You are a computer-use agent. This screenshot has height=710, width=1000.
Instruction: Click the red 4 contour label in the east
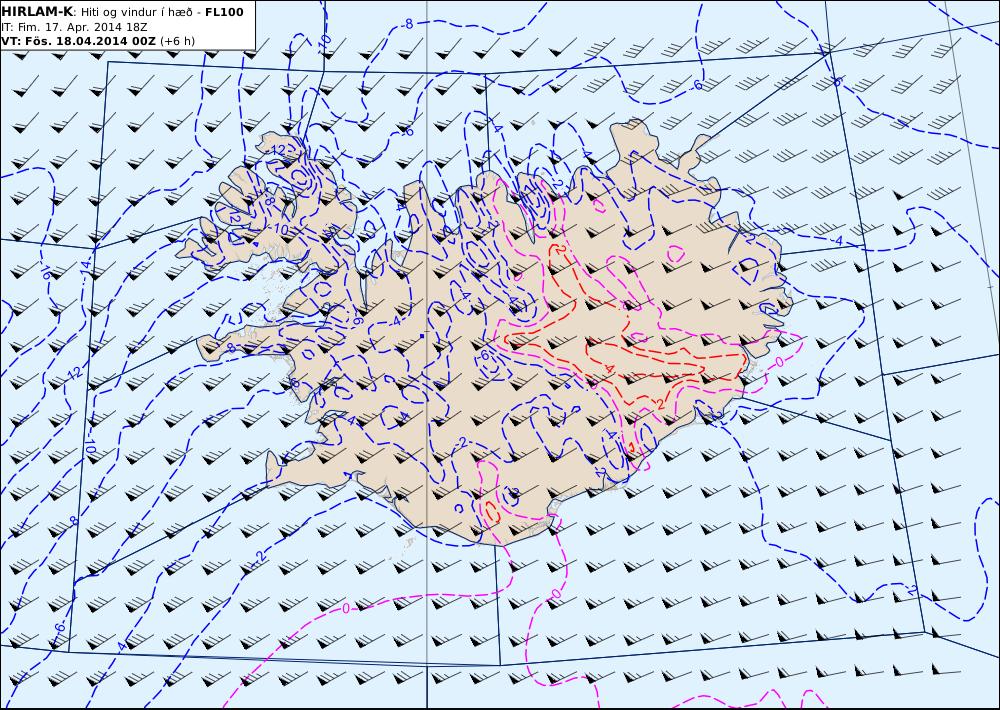click(609, 369)
